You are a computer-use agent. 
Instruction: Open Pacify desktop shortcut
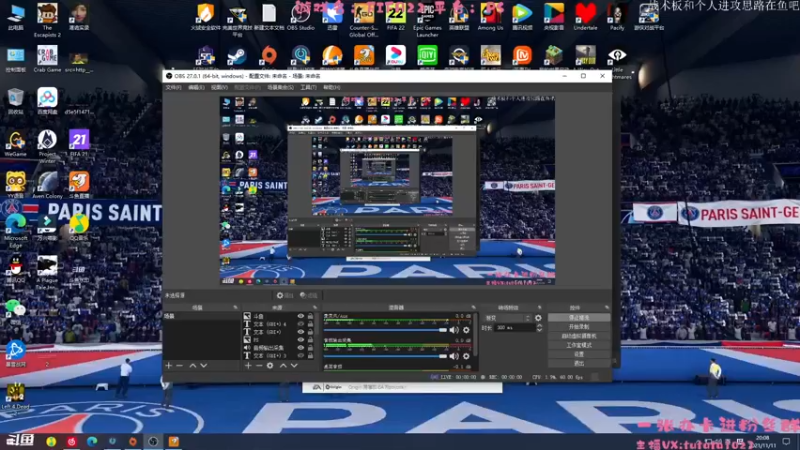[617, 17]
